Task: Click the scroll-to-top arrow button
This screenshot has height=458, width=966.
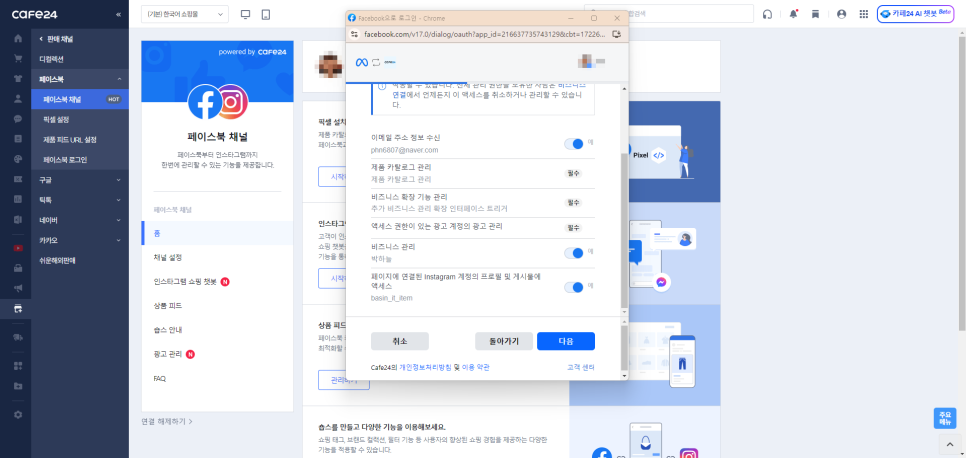Action: (950, 444)
